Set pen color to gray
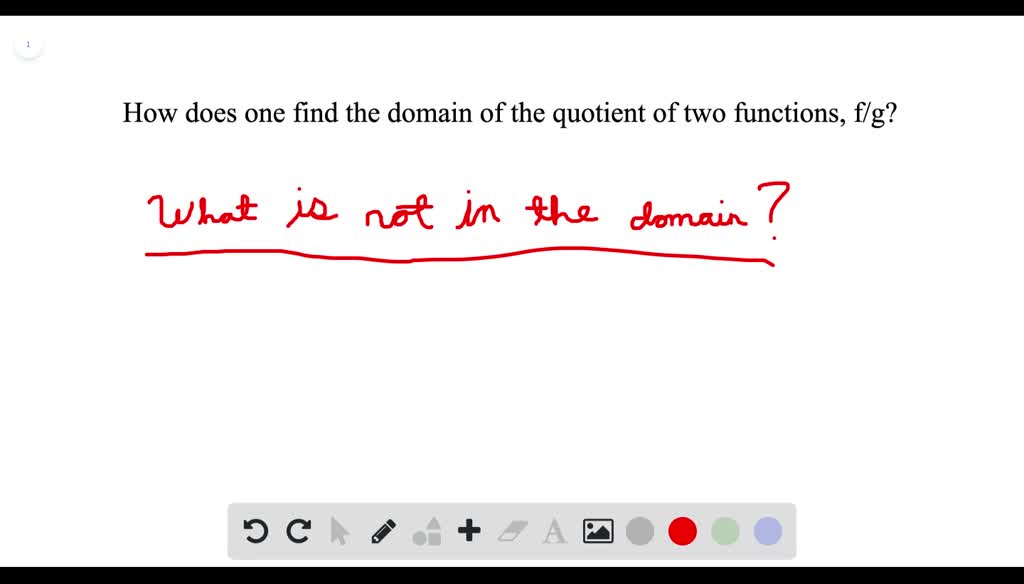This screenshot has width=1024, height=584. tap(640, 531)
